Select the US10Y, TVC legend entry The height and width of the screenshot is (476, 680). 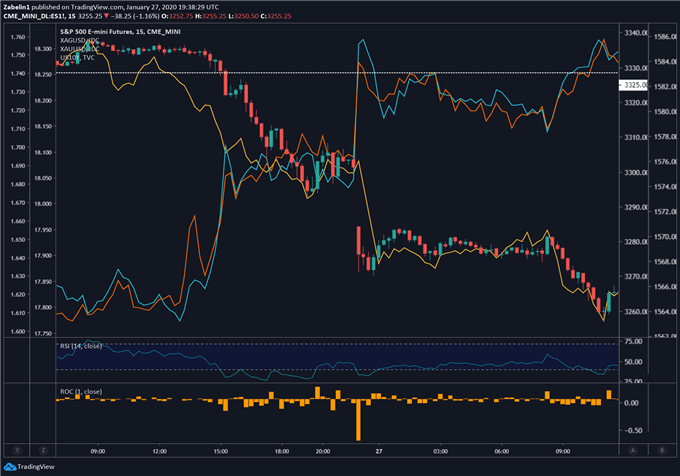point(77,57)
